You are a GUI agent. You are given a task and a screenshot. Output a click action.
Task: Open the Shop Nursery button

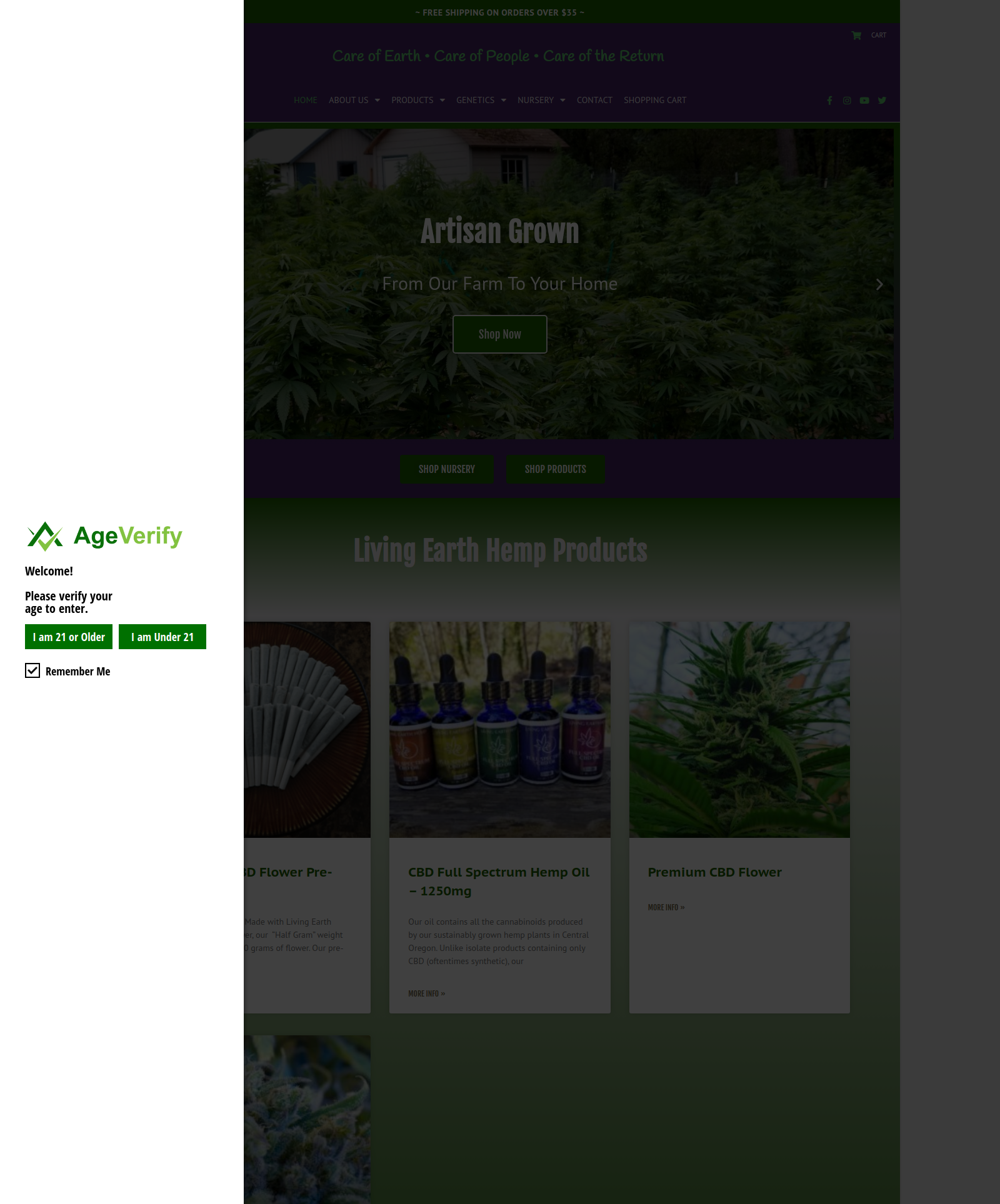click(447, 469)
